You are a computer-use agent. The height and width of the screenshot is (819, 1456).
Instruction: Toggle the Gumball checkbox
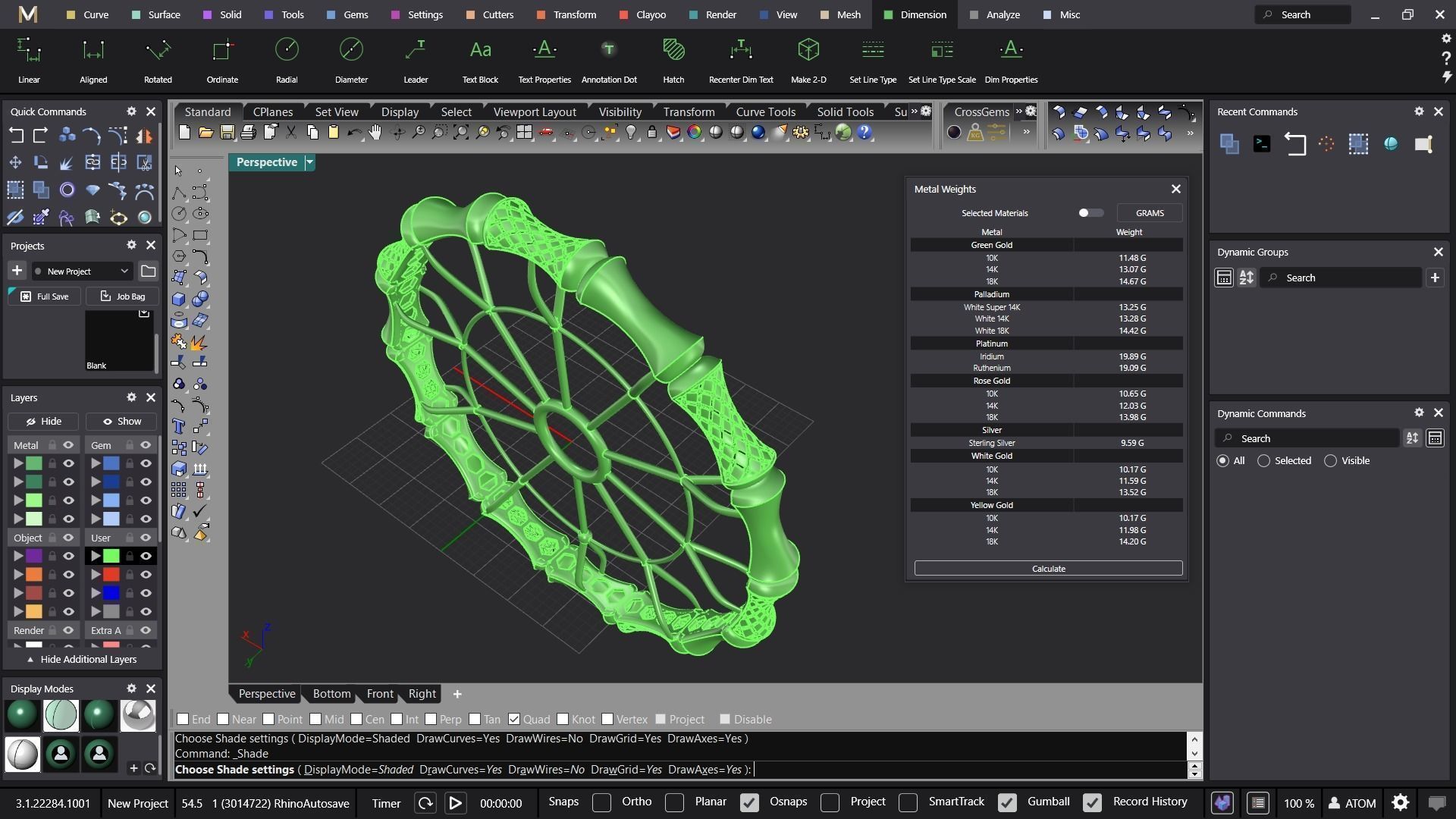pos(1007,802)
